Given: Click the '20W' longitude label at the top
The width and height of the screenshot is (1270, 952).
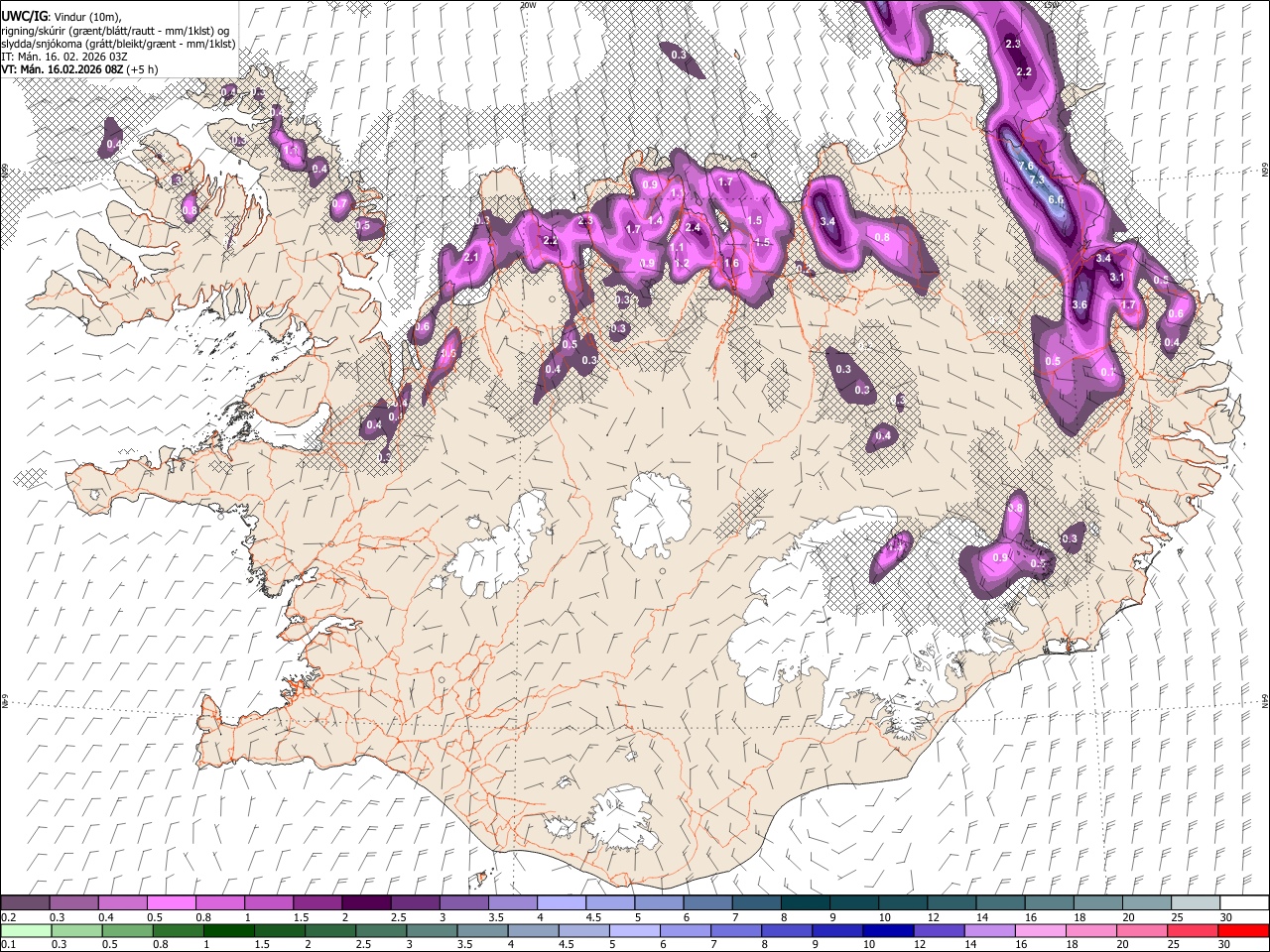Looking at the screenshot, I should tap(528, 5).
